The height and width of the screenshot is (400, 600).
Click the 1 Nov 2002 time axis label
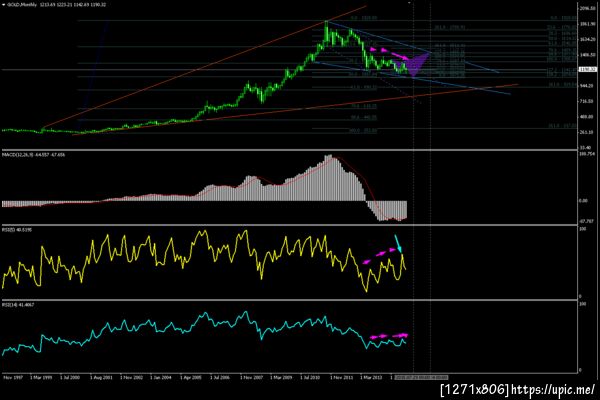pos(131,377)
